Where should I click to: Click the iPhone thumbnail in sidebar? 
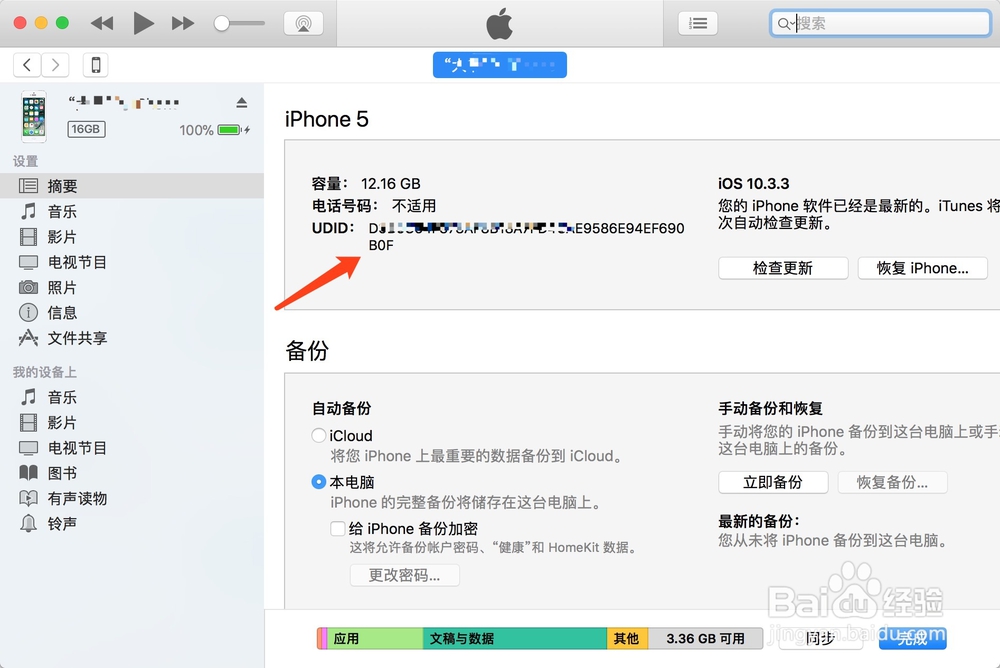tap(34, 116)
